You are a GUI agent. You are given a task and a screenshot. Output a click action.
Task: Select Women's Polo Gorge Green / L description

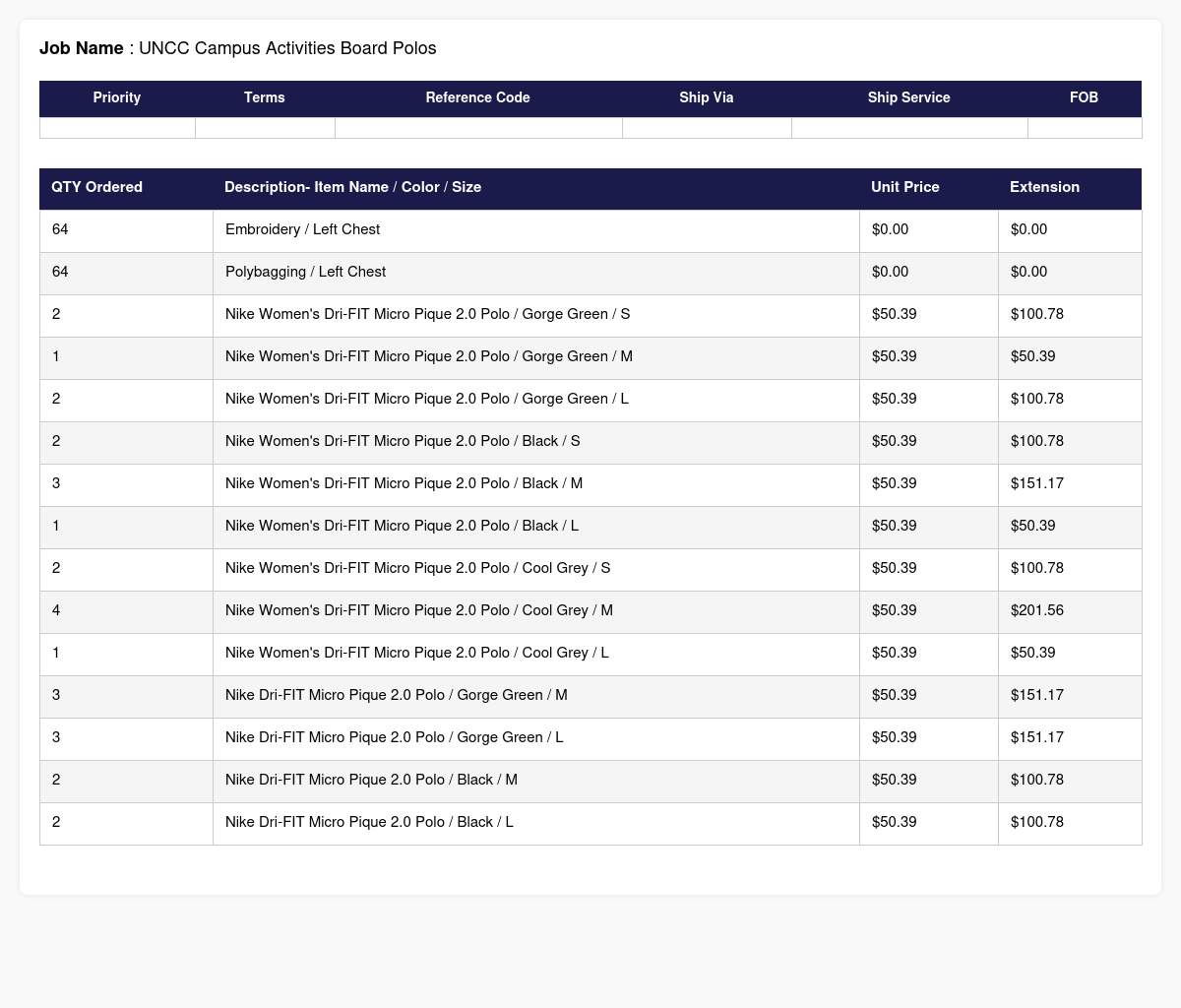pyautogui.click(x=427, y=399)
